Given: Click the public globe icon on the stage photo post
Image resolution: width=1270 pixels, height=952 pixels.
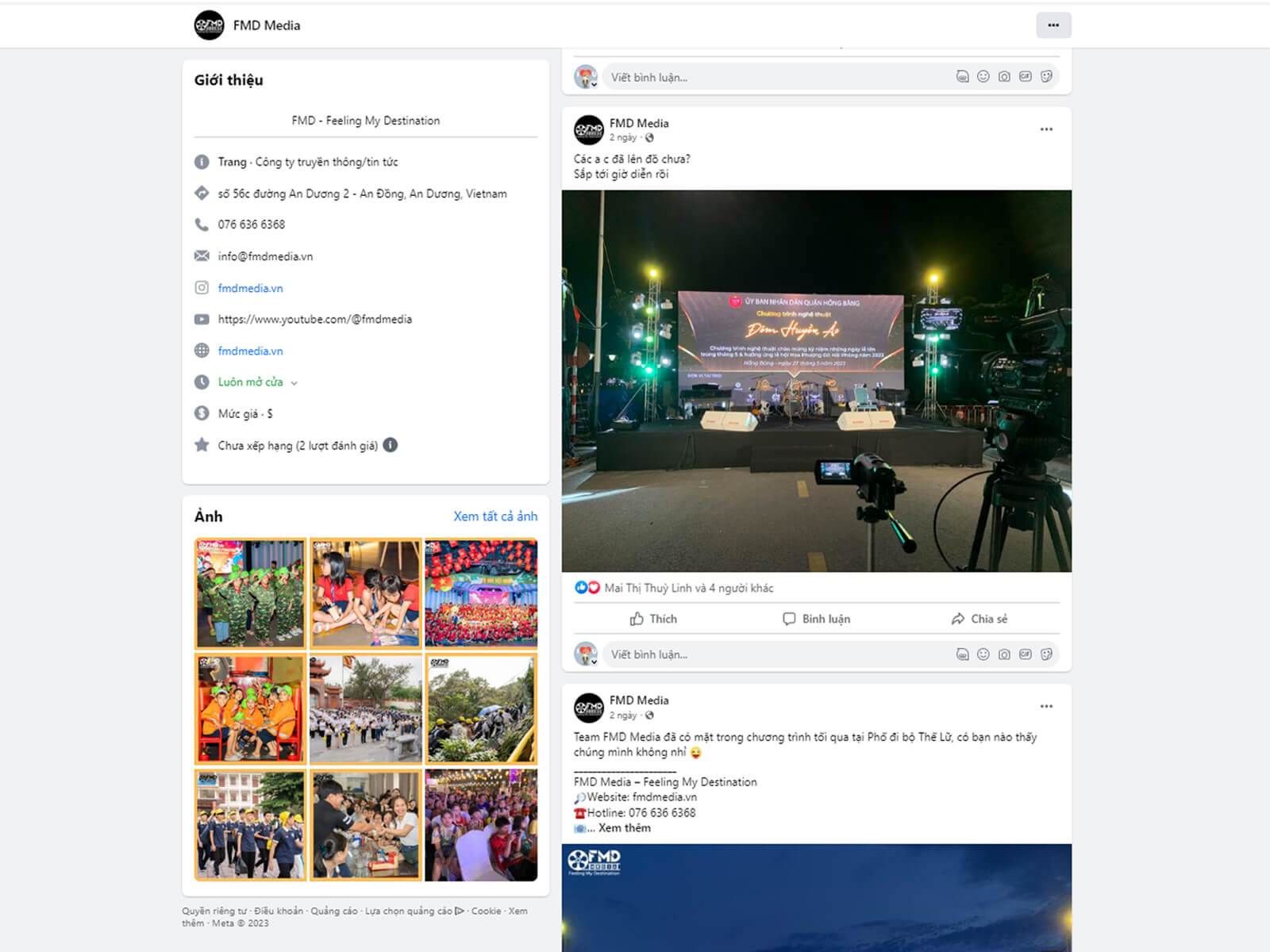Looking at the screenshot, I should 649,138.
